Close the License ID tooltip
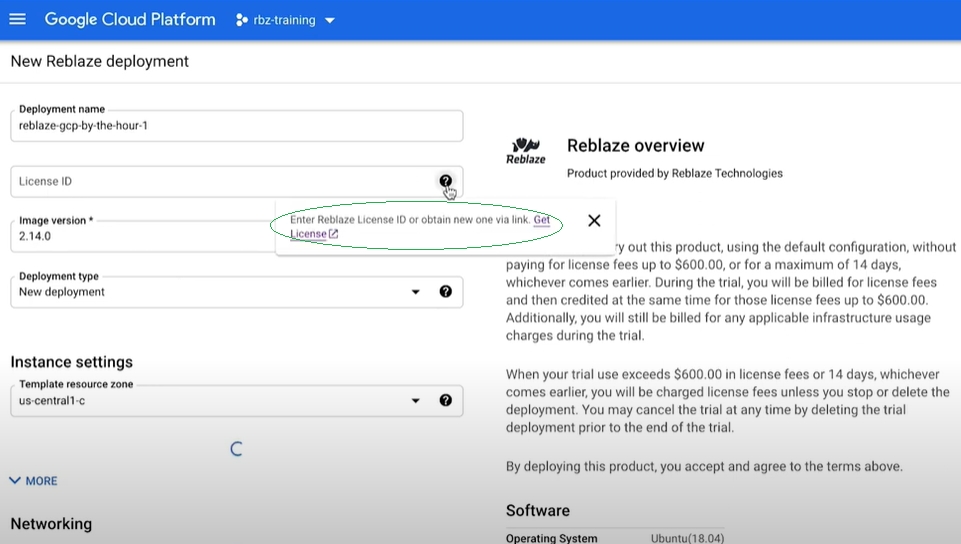The width and height of the screenshot is (961, 544). pos(594,221)
